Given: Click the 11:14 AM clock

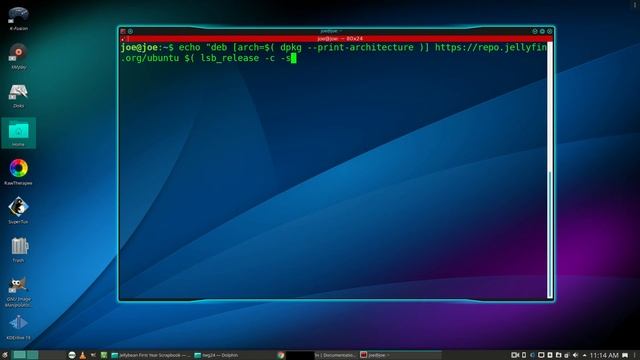Looking at the screenshot, I should click(604, 356).
